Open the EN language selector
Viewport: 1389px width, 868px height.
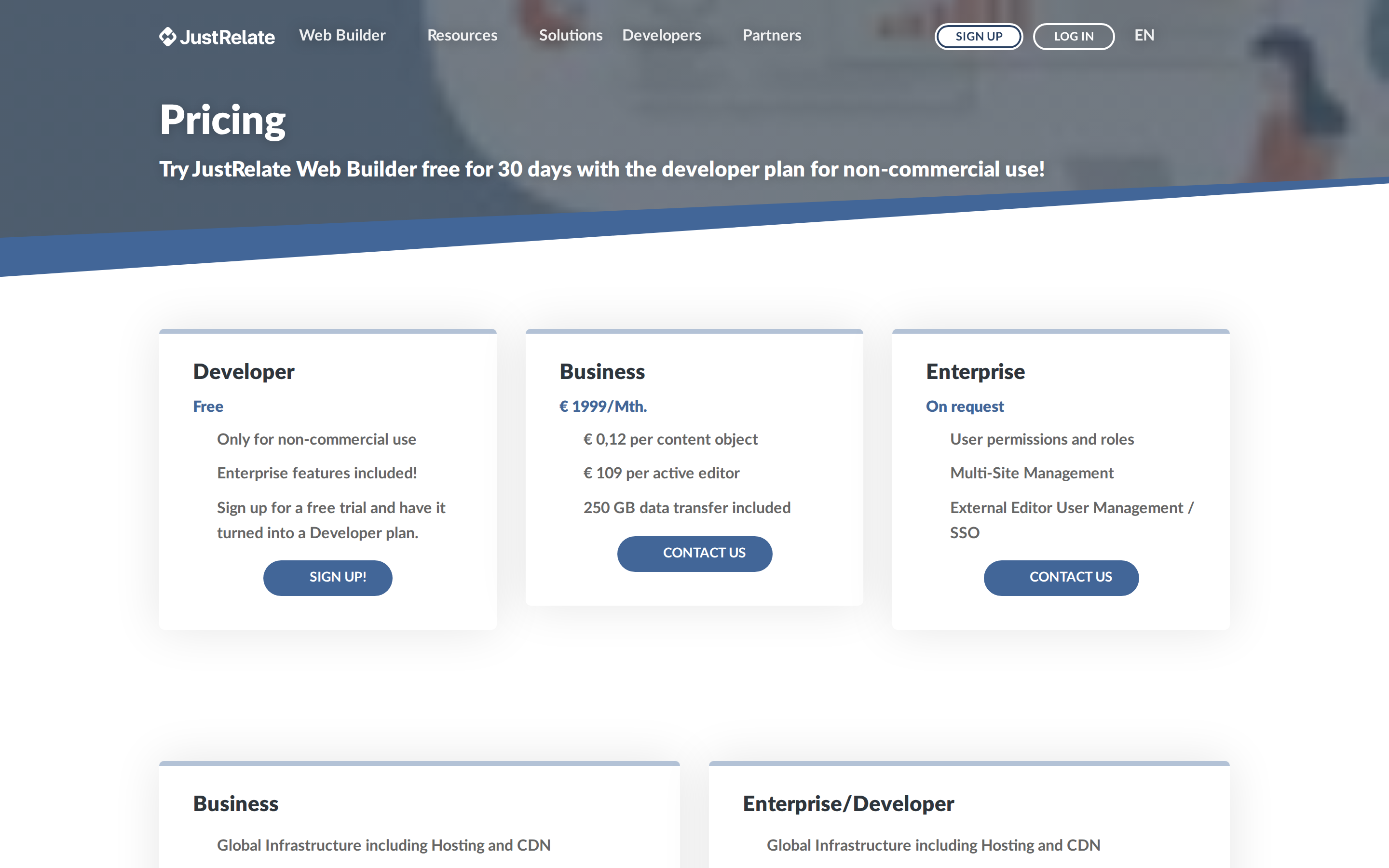pos(1144,35)
